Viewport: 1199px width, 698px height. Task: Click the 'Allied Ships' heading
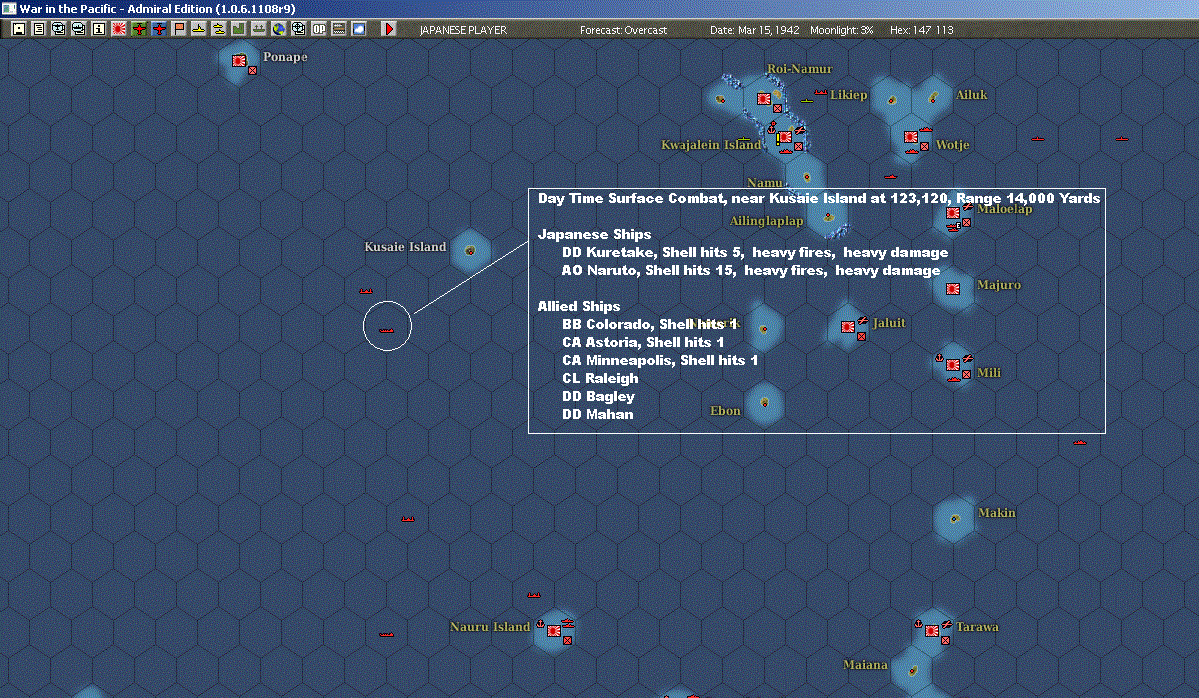[579, 307]
